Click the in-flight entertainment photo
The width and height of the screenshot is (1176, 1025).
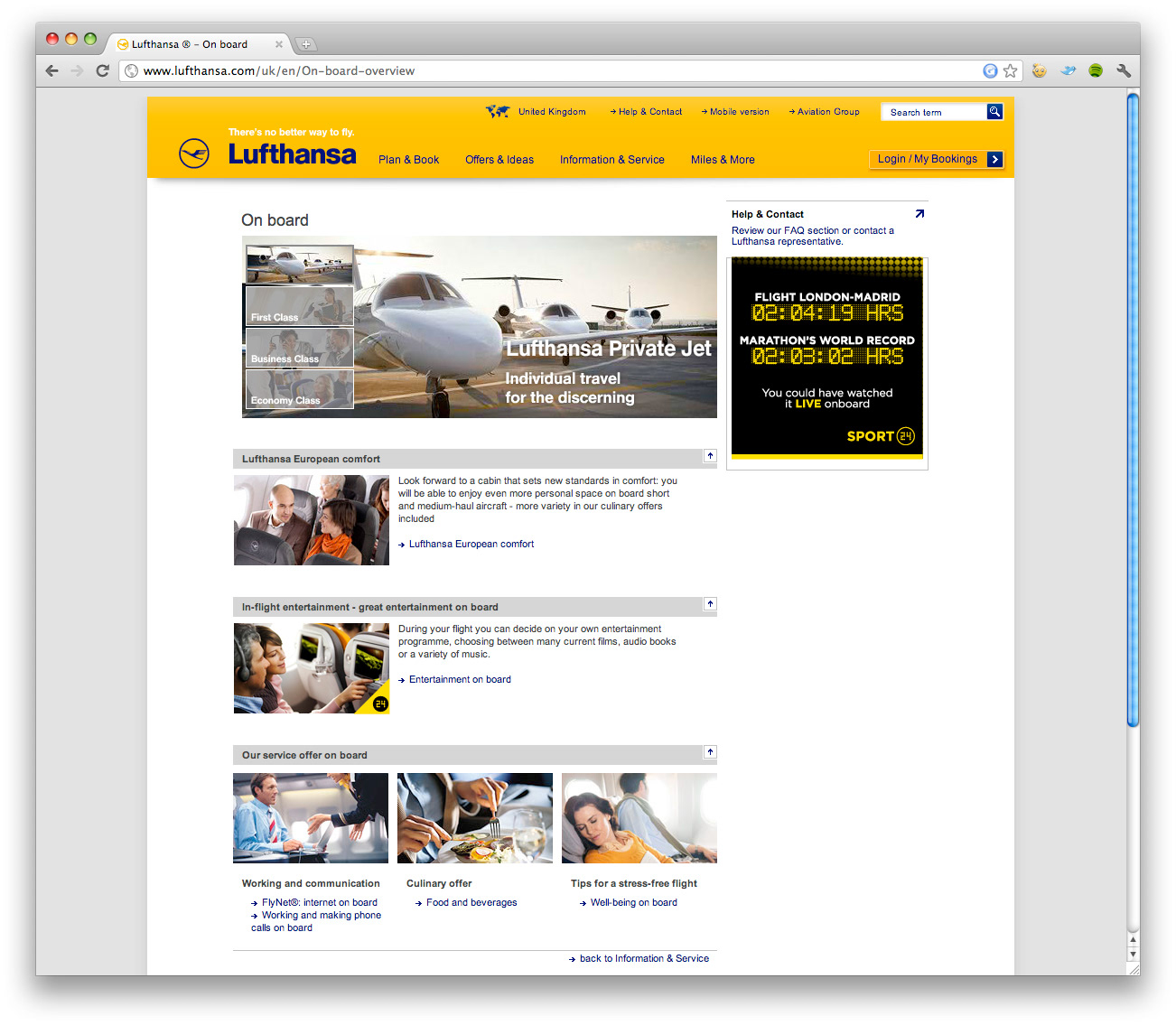[312, 668]
